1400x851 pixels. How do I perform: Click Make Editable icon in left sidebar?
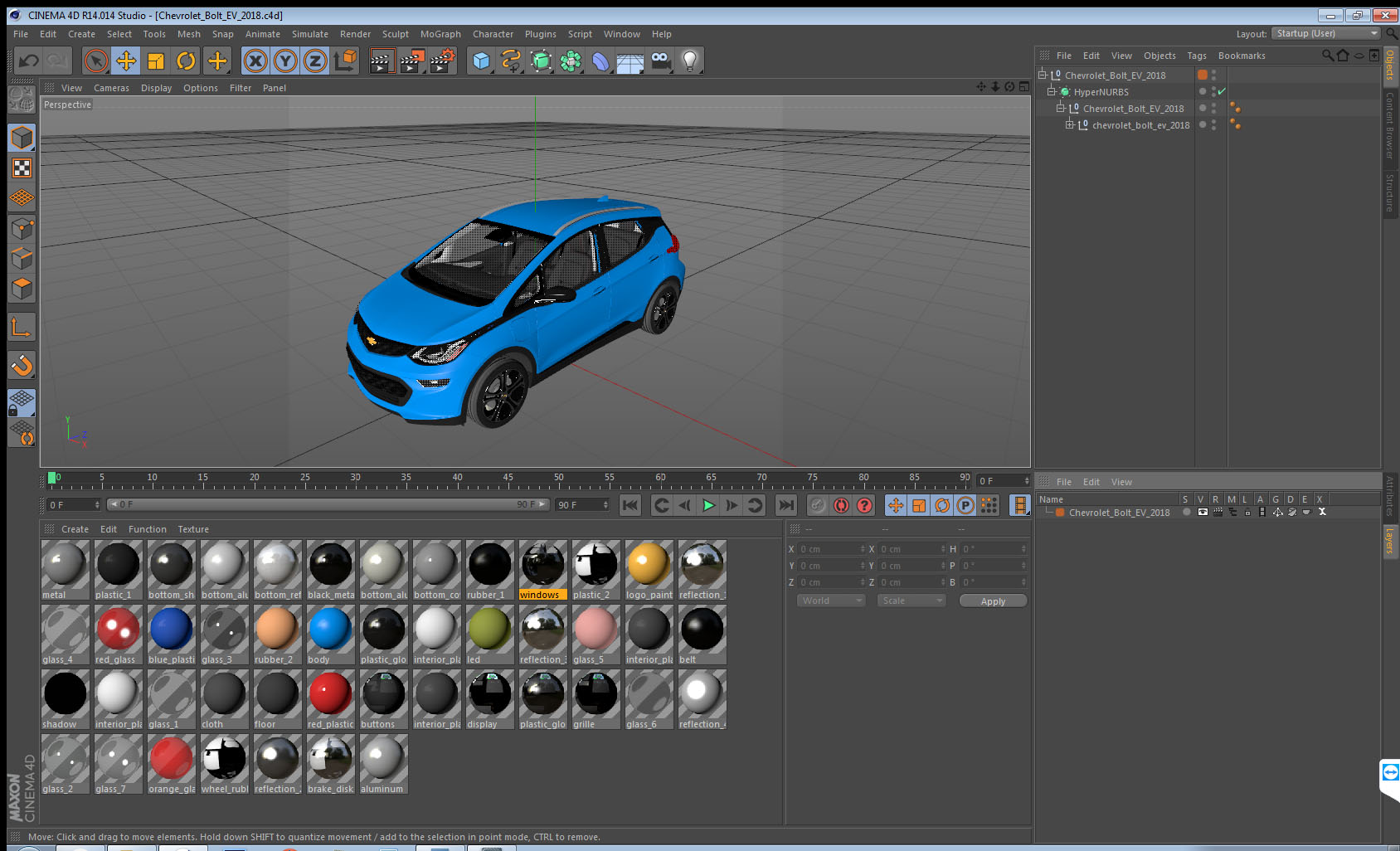tap(22, 100)
